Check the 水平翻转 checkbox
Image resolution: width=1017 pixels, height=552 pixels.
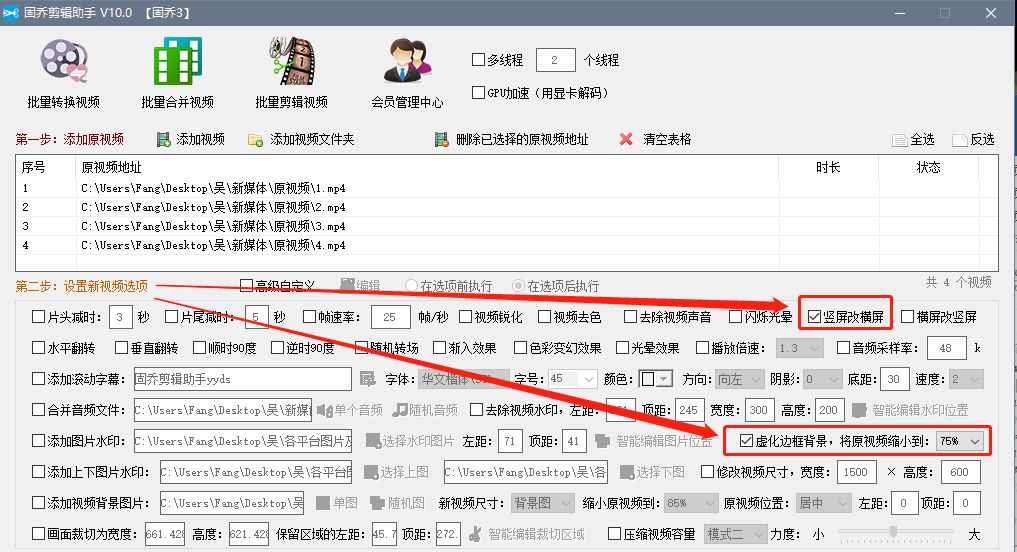39,348
